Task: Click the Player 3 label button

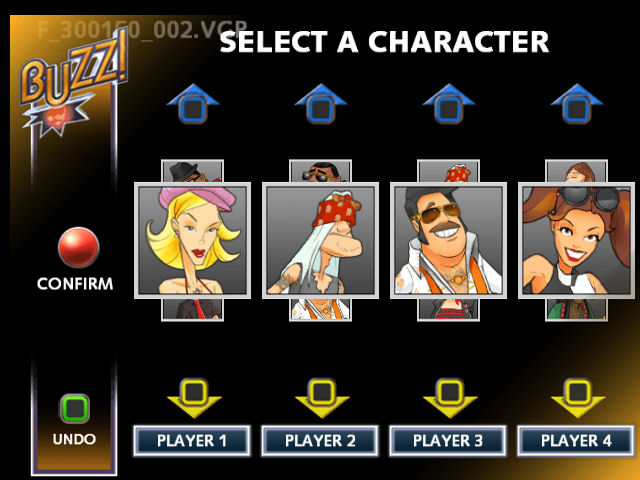Action: click(x=448, y=441)
